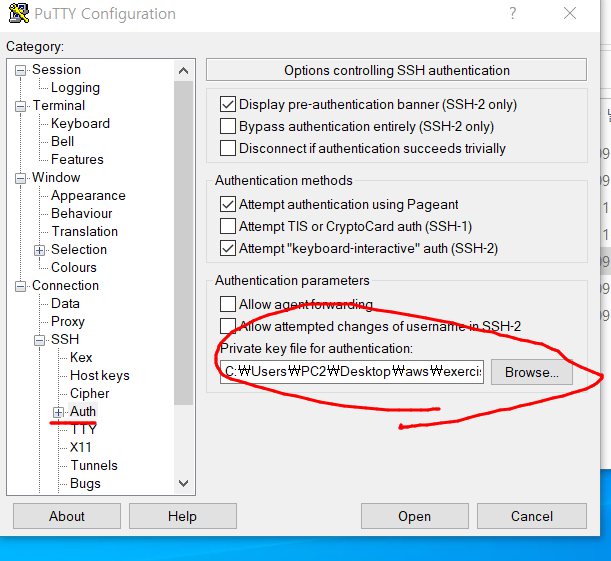Close the PuTTY Configuration window
This screenshot has width=611, height=561.
point(570,14)
